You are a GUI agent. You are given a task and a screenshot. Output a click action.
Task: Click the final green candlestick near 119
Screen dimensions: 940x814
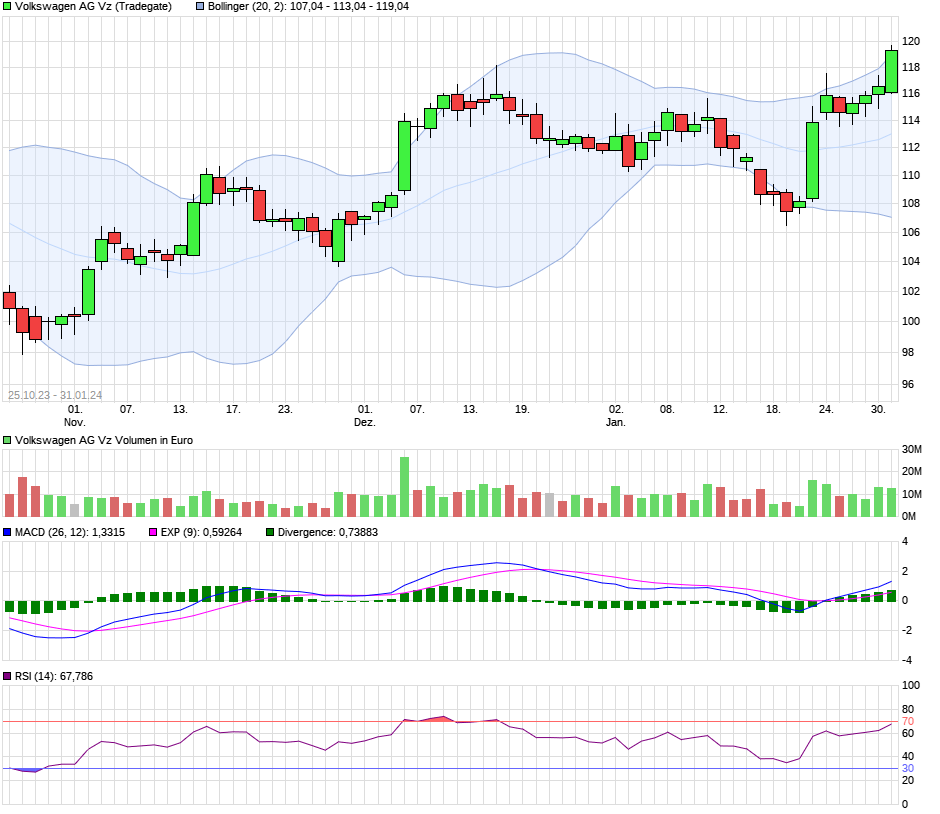891,71
